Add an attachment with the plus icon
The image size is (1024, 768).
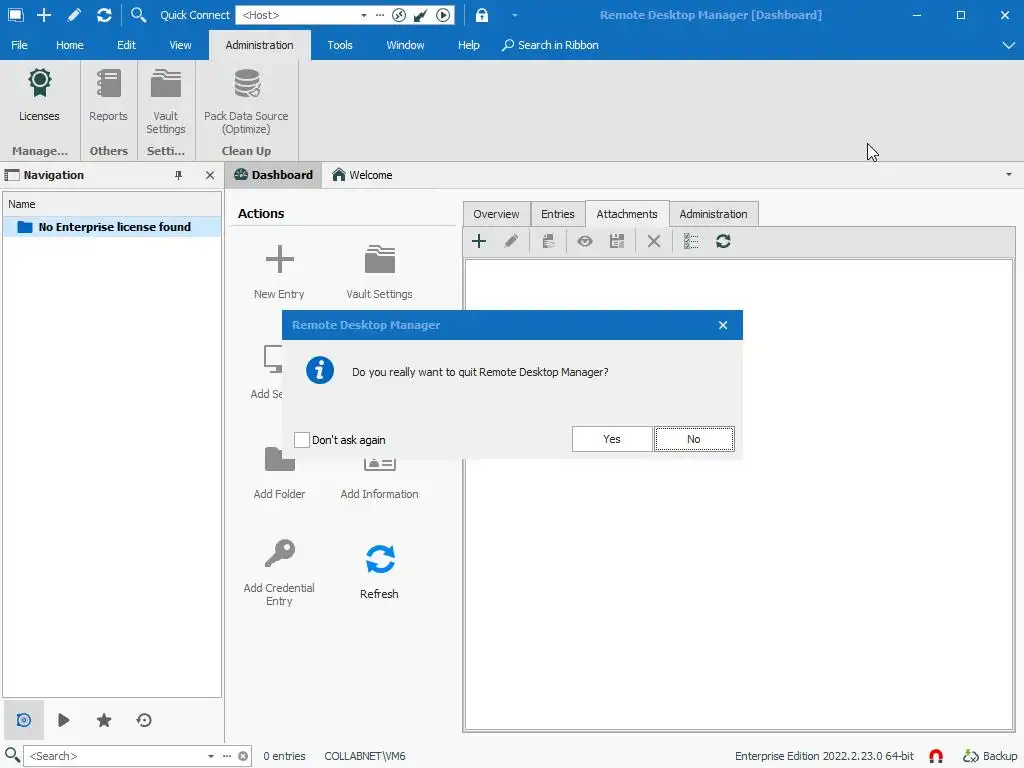click(x=479, y=241)
